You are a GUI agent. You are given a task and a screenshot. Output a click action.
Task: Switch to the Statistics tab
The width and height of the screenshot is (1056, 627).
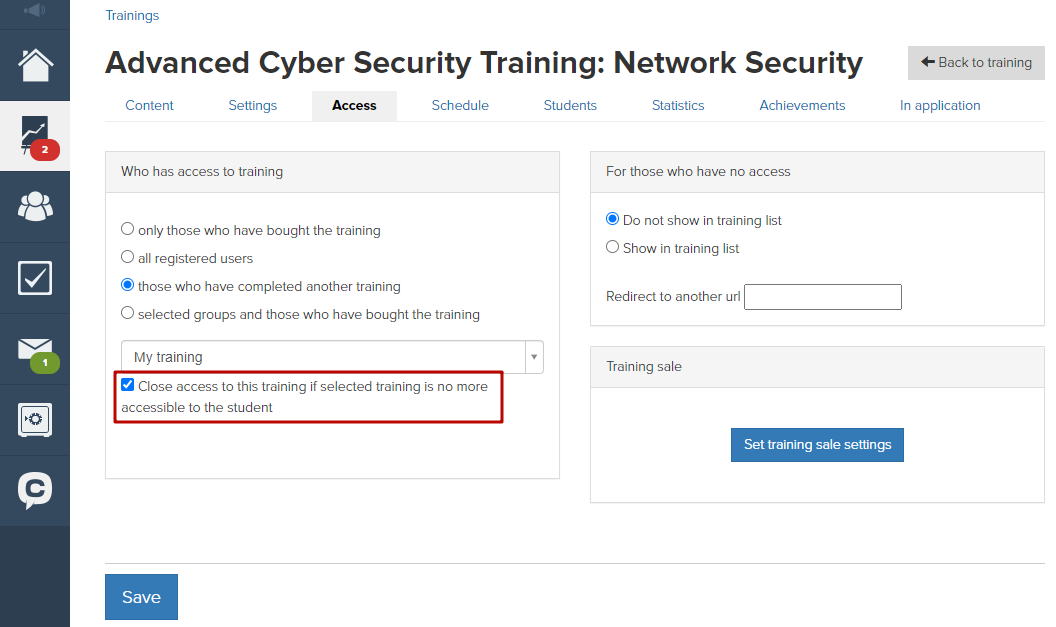(678, 106)
